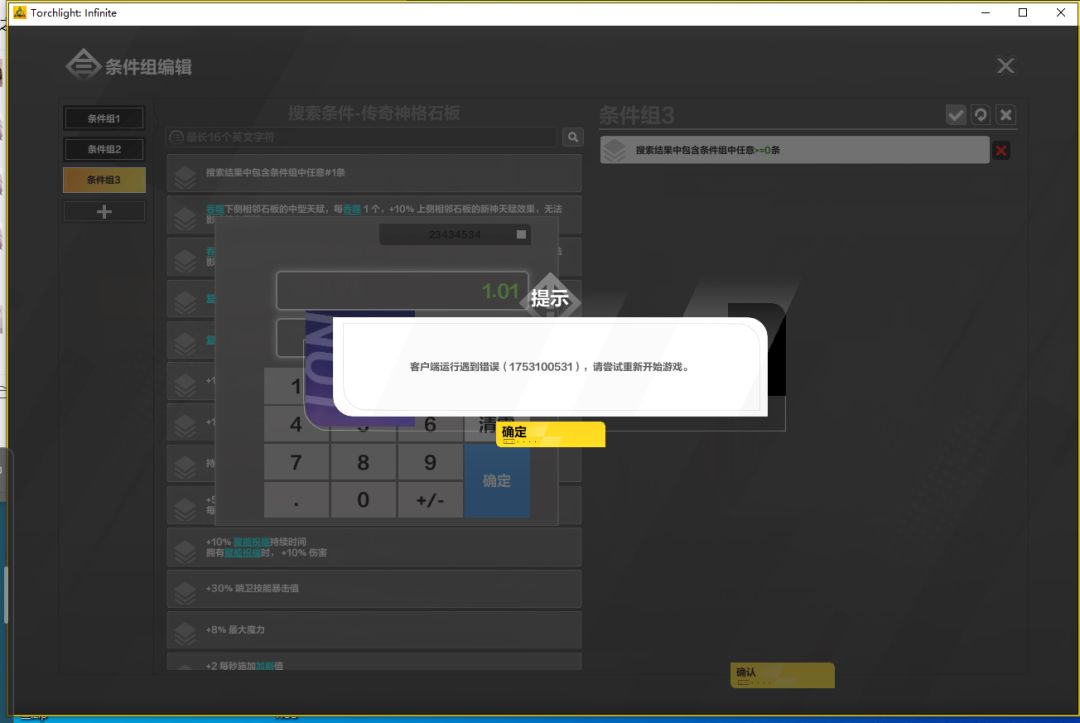Click the stack icon beside +30% 哨卫技能暴击值
The width and height of the screenshot is (1080, 723).
coord(185,593)
